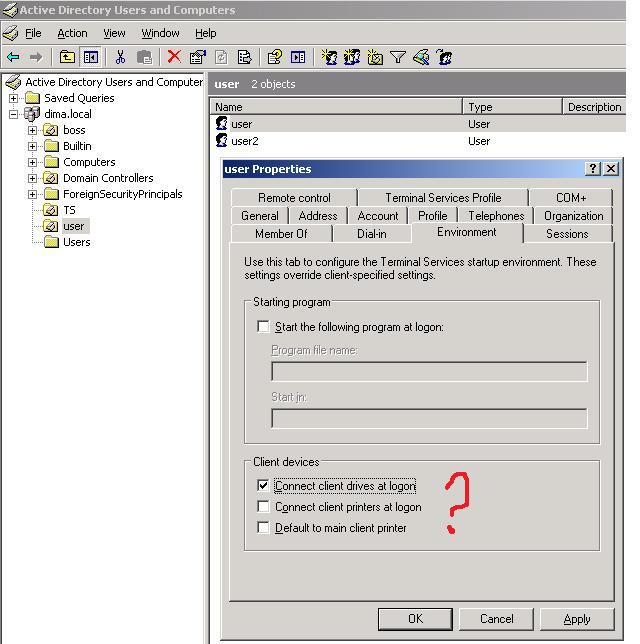Click the Forward arrow toolbar icon

[x=36, y=57]
